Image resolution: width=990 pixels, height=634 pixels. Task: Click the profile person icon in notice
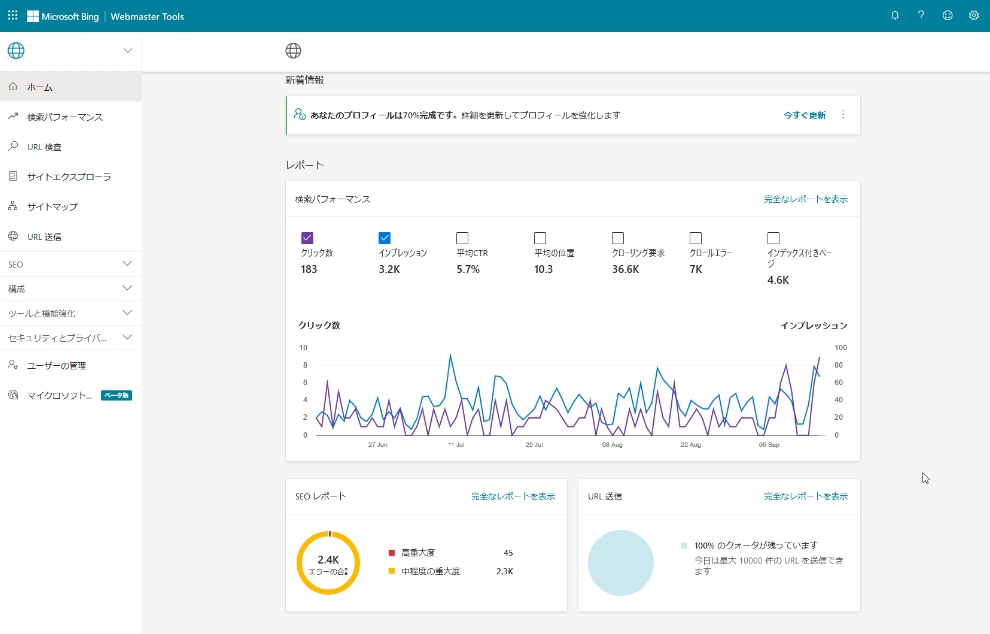(x=300, y=114)
